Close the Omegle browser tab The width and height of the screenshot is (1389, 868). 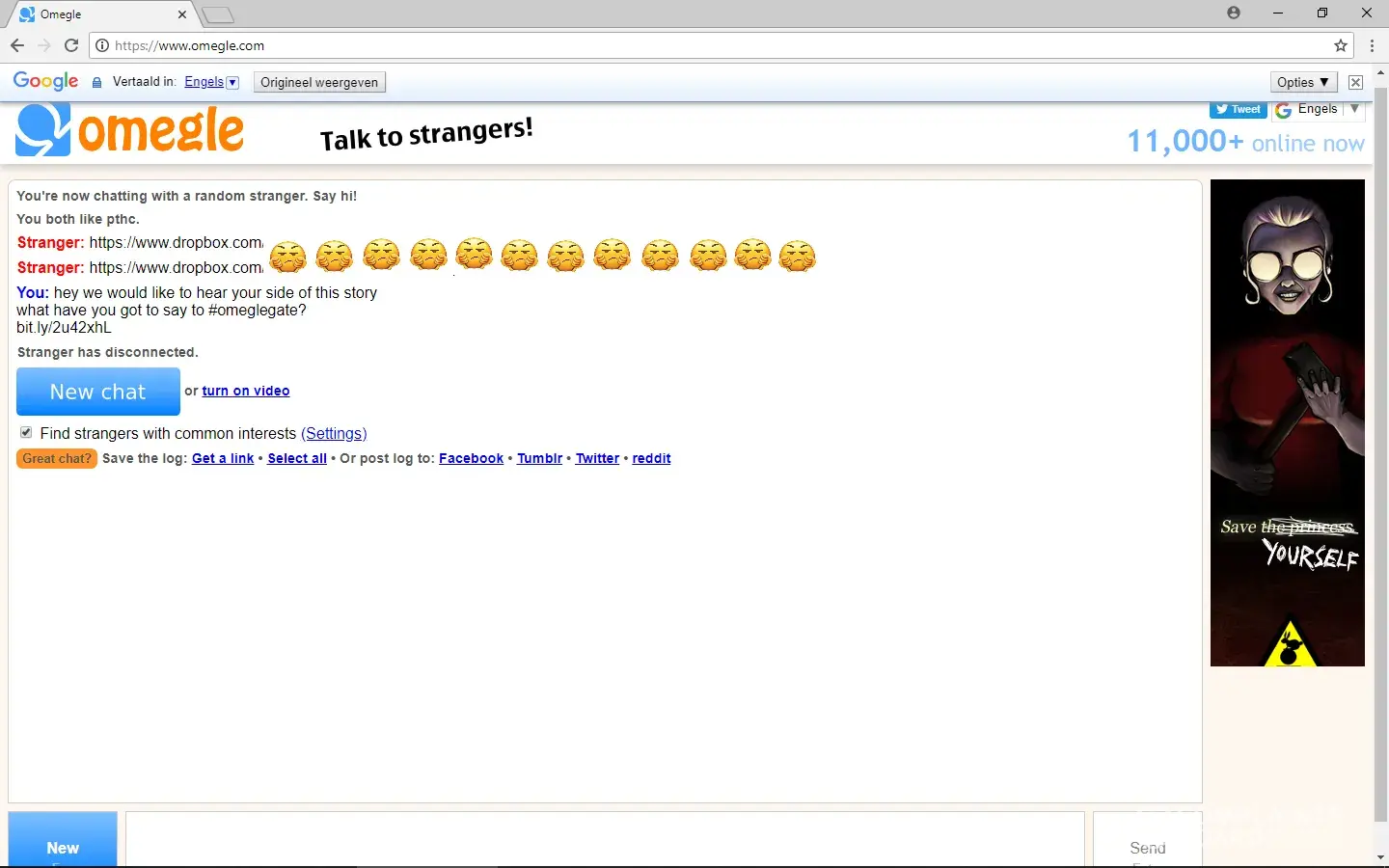182,14
